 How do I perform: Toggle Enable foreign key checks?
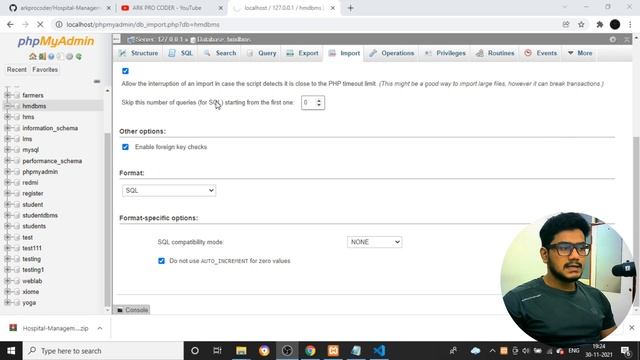coord(125,147)
